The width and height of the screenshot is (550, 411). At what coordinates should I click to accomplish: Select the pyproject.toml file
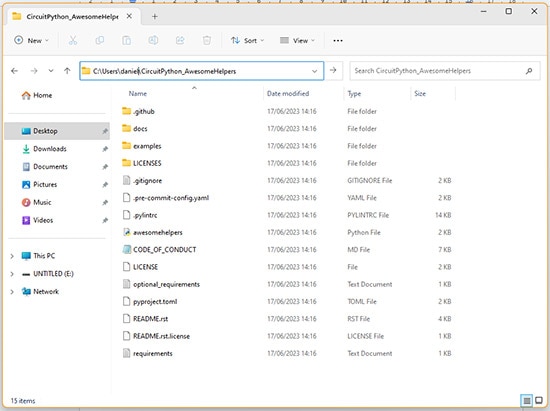coord(155,302)
